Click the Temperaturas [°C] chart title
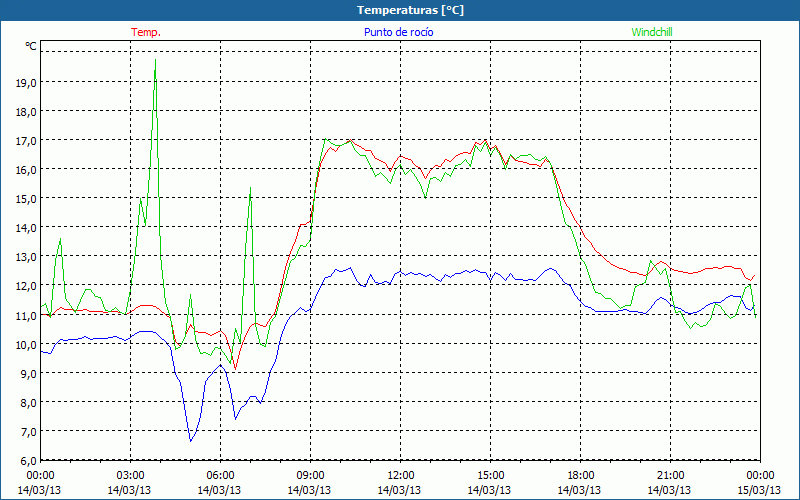This screenshot has width=800, height=500. 410,10
